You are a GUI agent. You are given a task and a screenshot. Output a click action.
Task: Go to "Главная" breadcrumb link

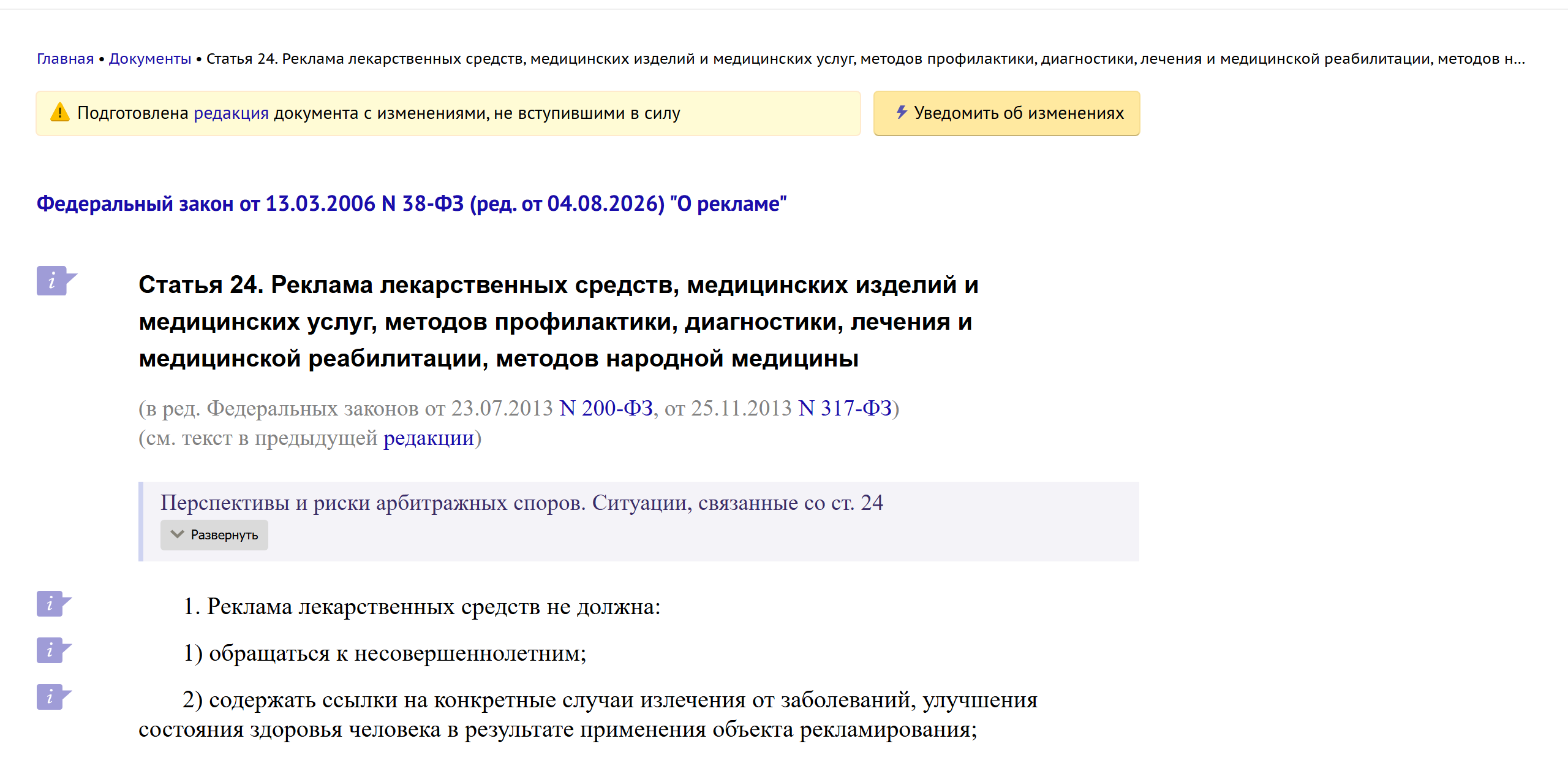[65, 59]
